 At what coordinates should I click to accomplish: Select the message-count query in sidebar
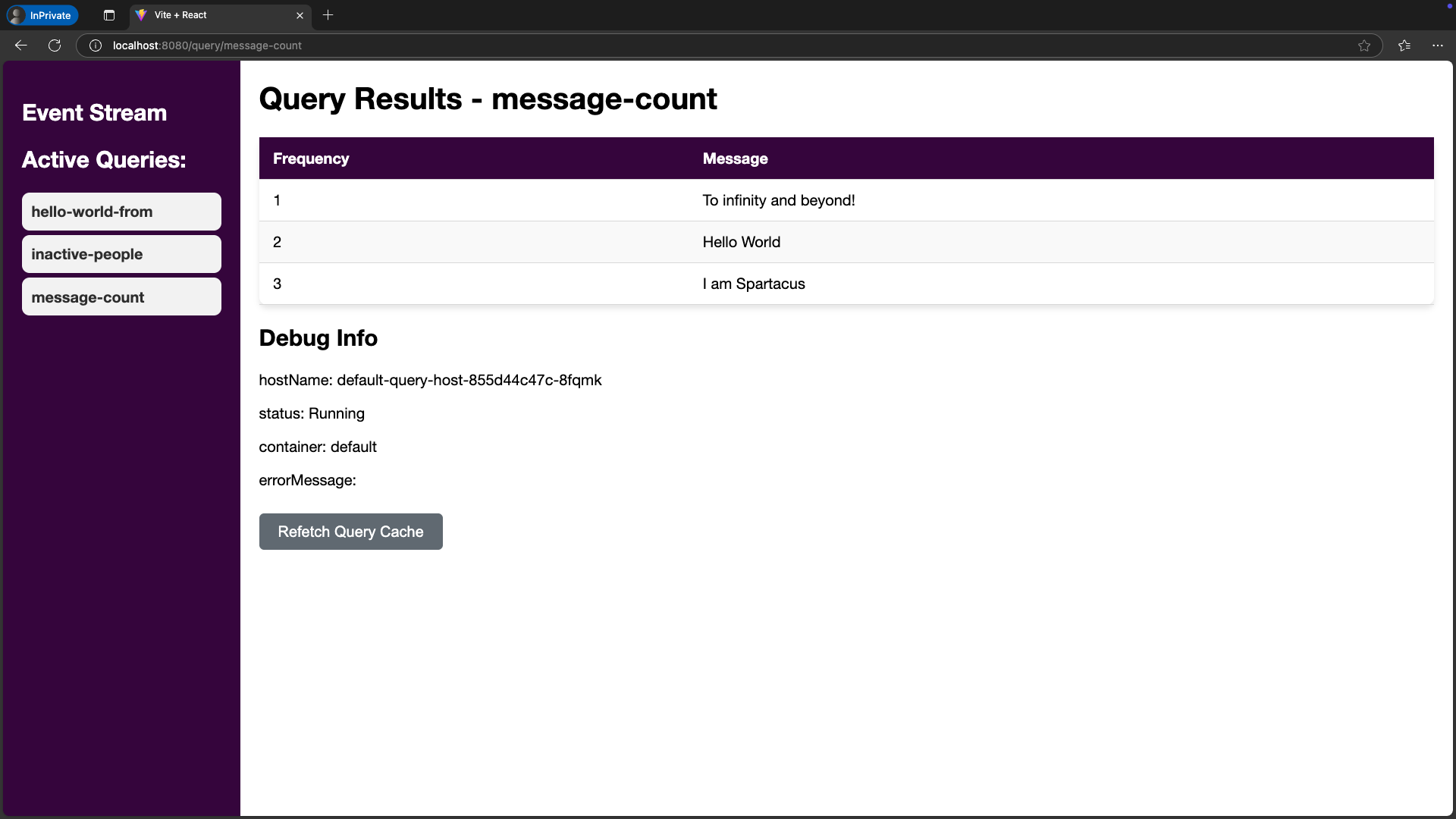[121, 297]
